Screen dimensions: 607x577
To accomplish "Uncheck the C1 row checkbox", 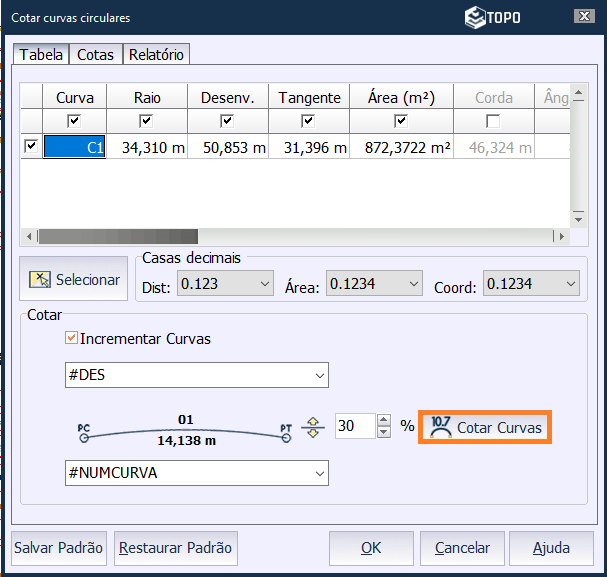I will [x=31, y=146].
